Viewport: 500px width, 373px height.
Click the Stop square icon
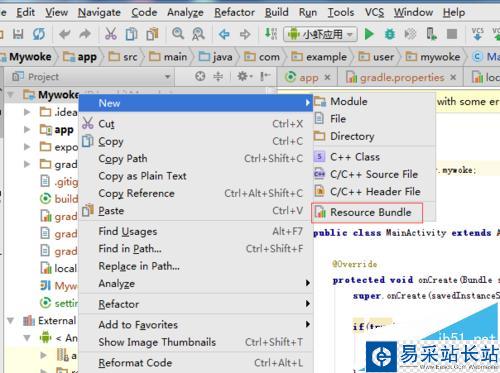[452, 34]
